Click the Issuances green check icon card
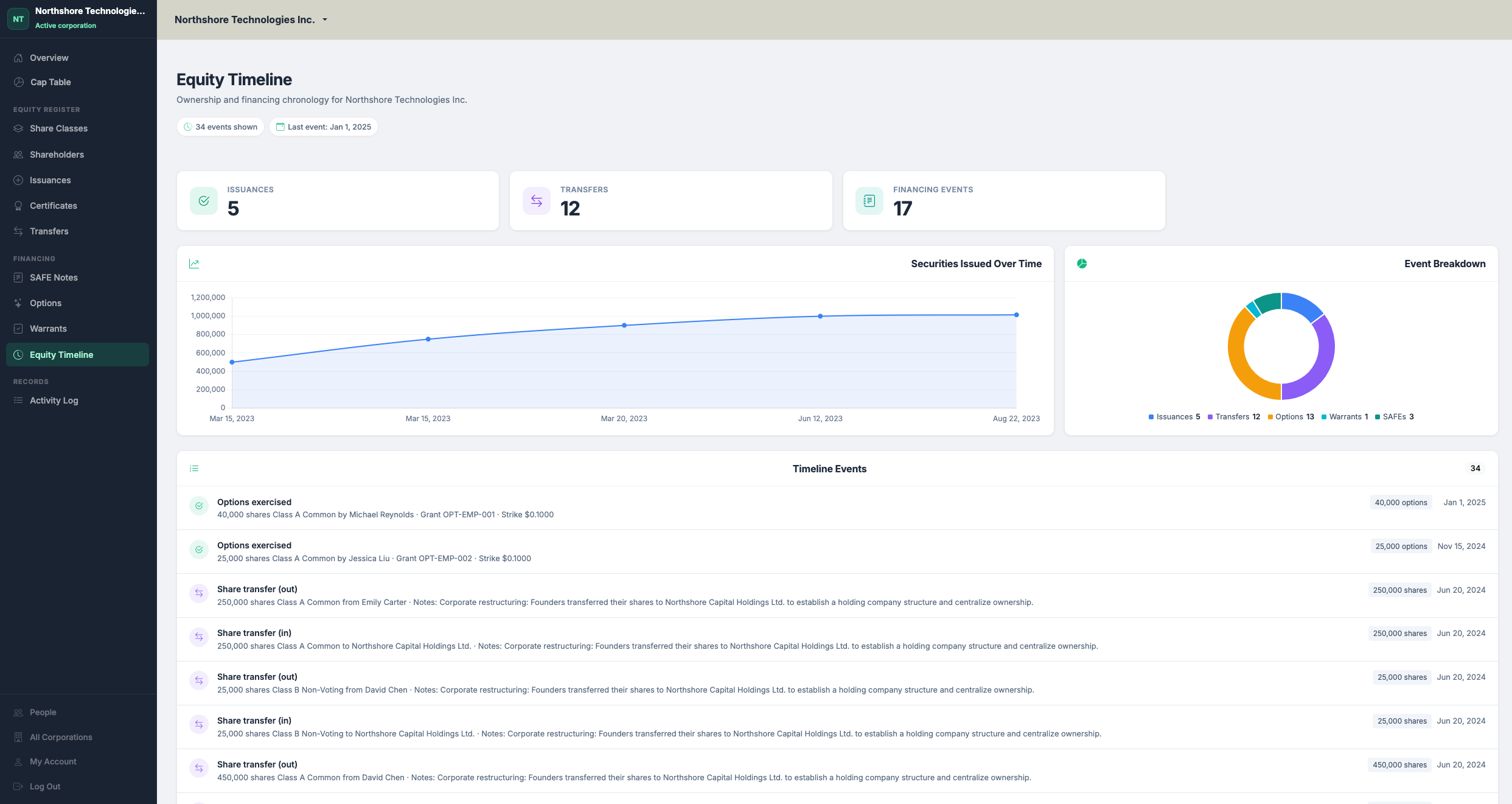Screen dimensions: 1512x804 coord(204,201)
